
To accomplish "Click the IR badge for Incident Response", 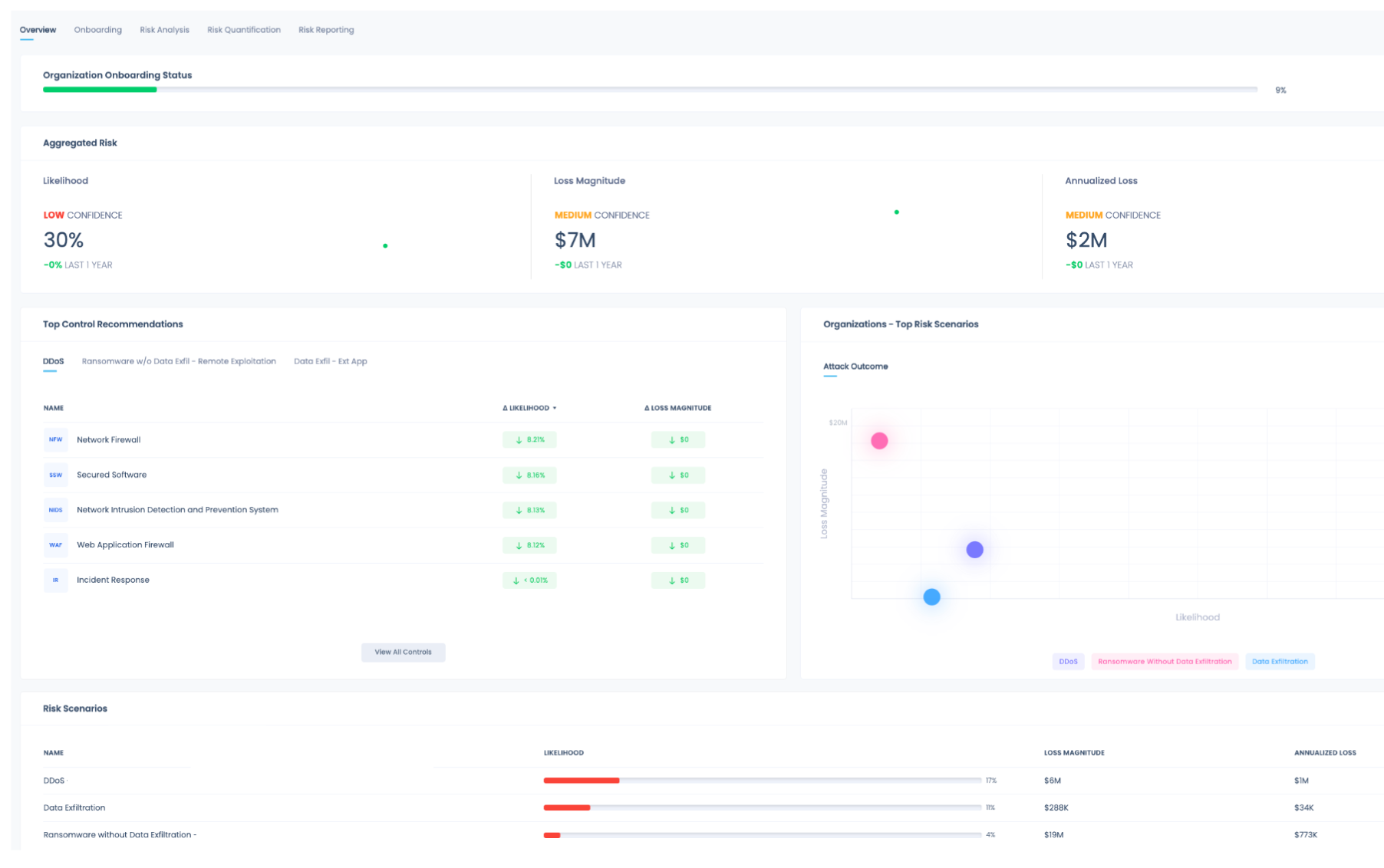I will pos(55,580).
